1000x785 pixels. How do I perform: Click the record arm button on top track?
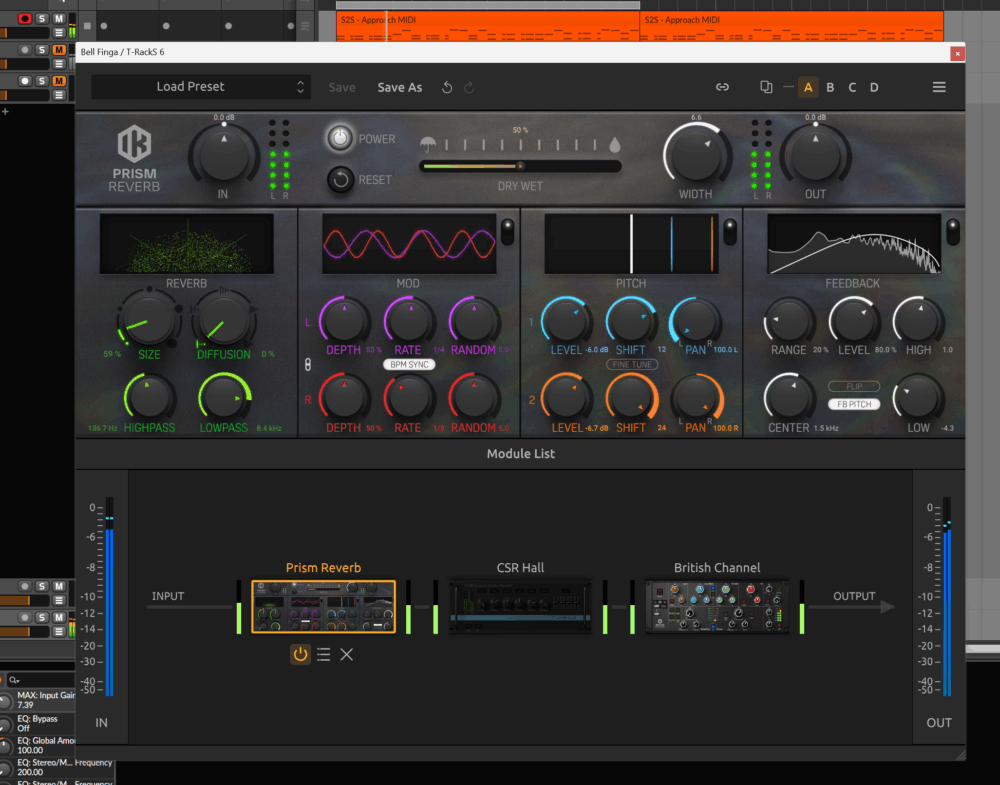pos(24,18)
